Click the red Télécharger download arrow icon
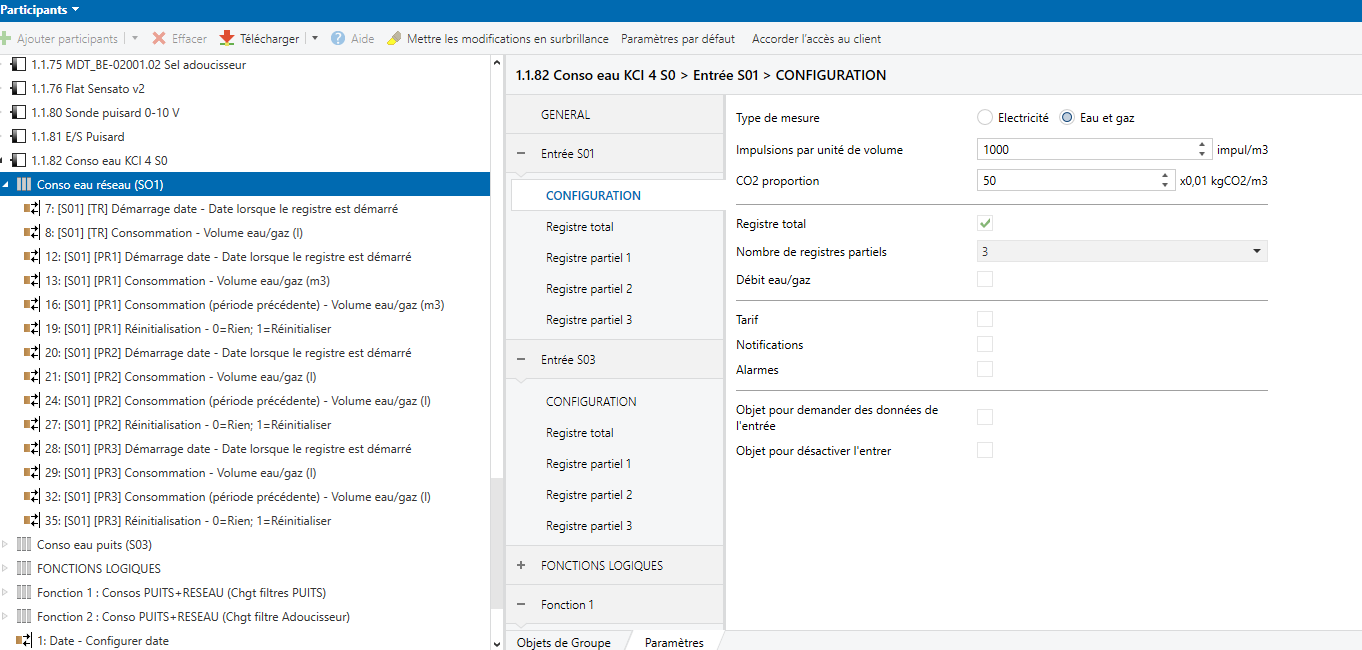 pyautogui.click(x=227, y=38)
